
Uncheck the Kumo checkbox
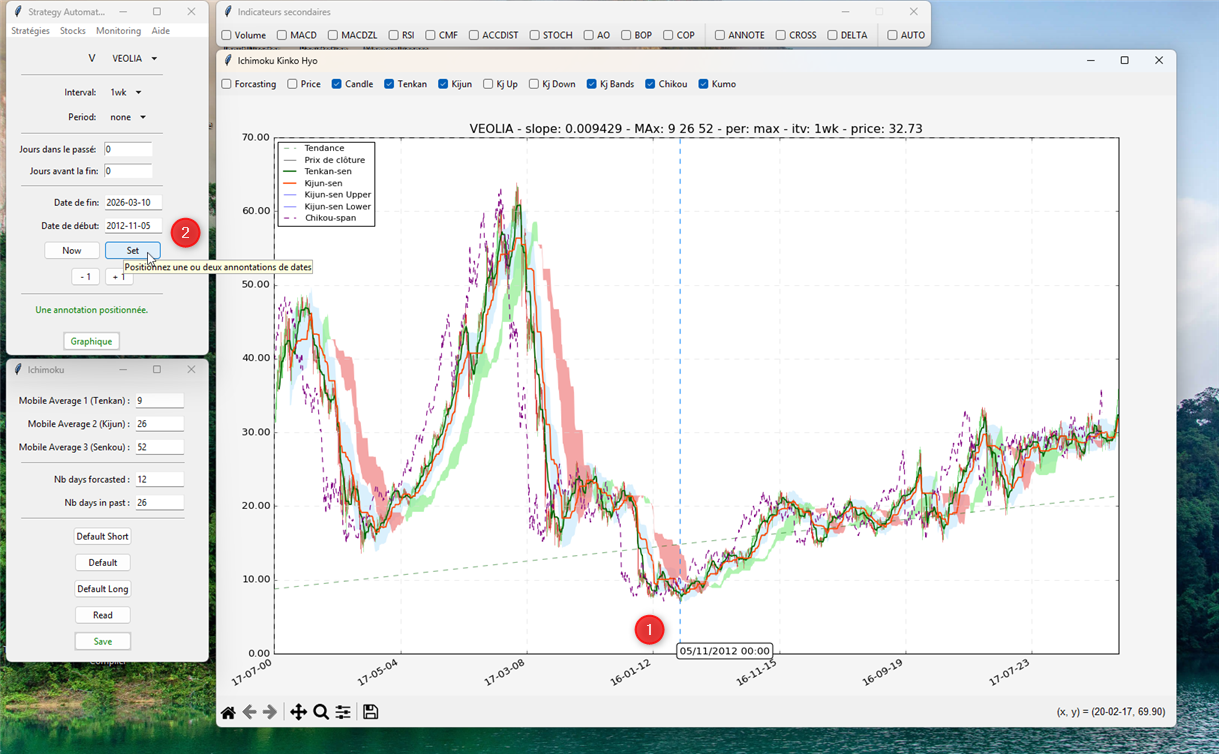point(704,84)
